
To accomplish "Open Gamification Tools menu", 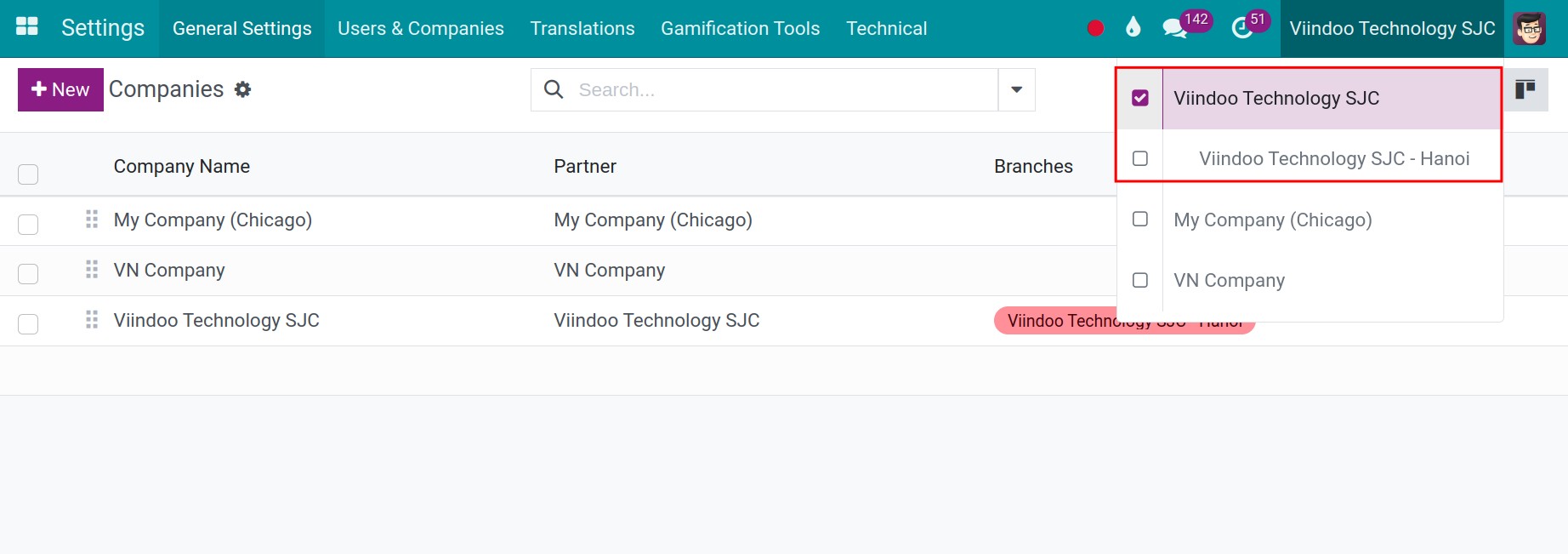I will coord(741,28).
